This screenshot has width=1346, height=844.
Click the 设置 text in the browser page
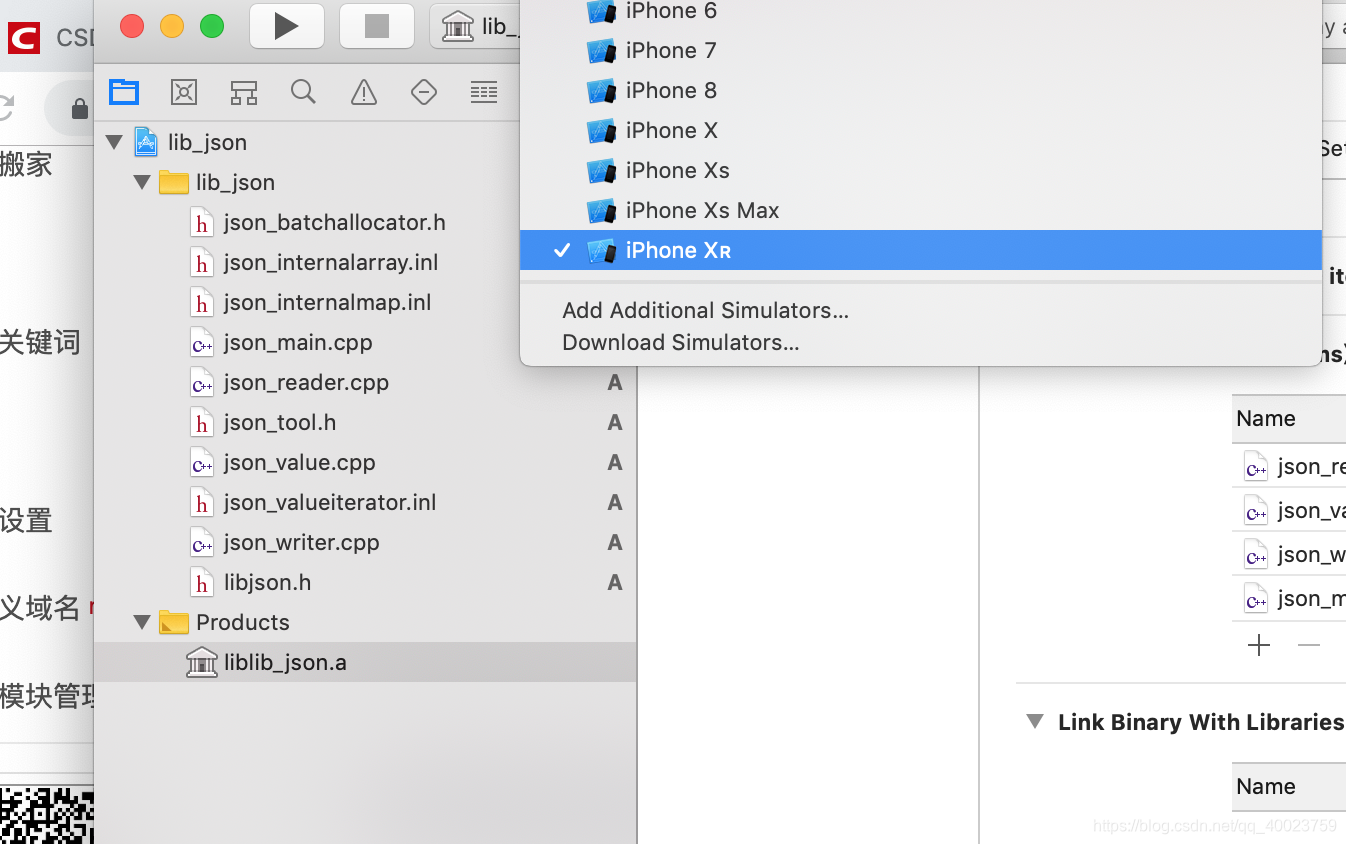[26, 520]
